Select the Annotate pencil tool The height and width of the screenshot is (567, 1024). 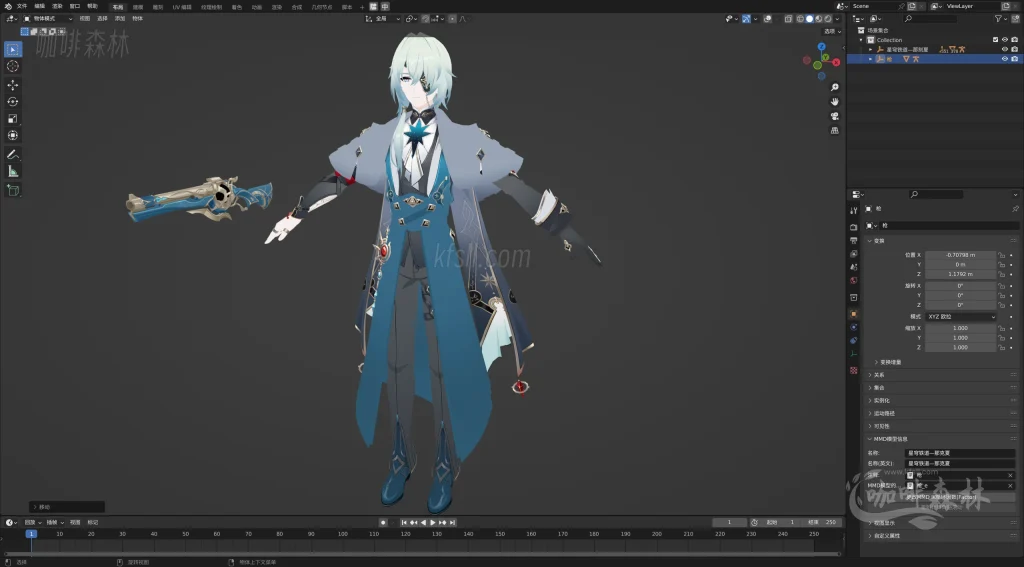coord(12,154)
